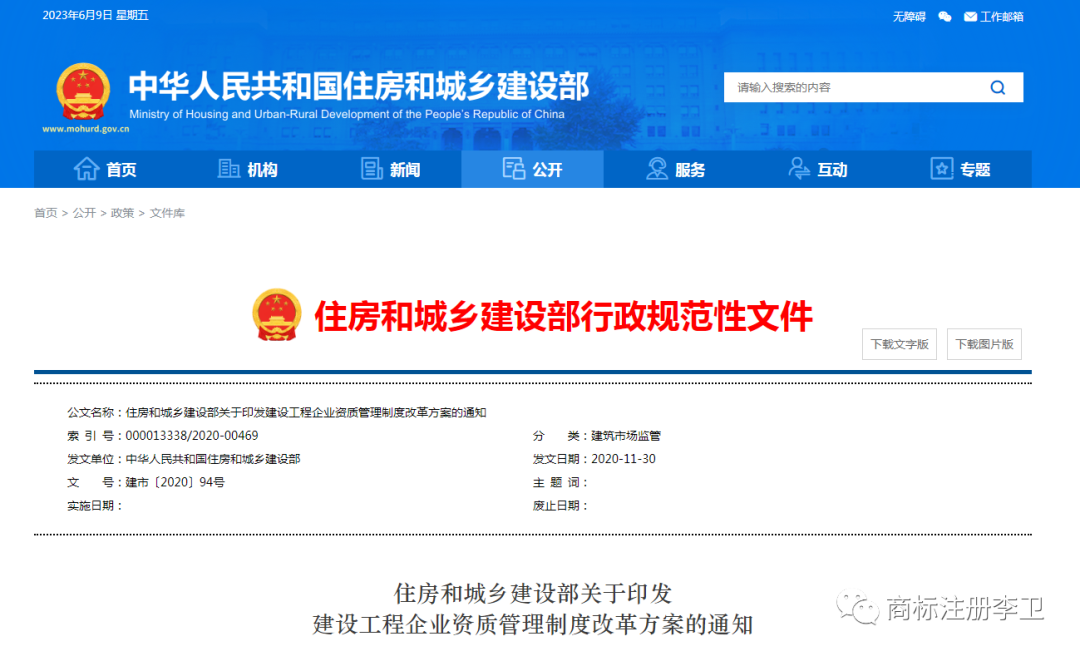Open the 工作邮箱 link

click(x=1001, y=17)
